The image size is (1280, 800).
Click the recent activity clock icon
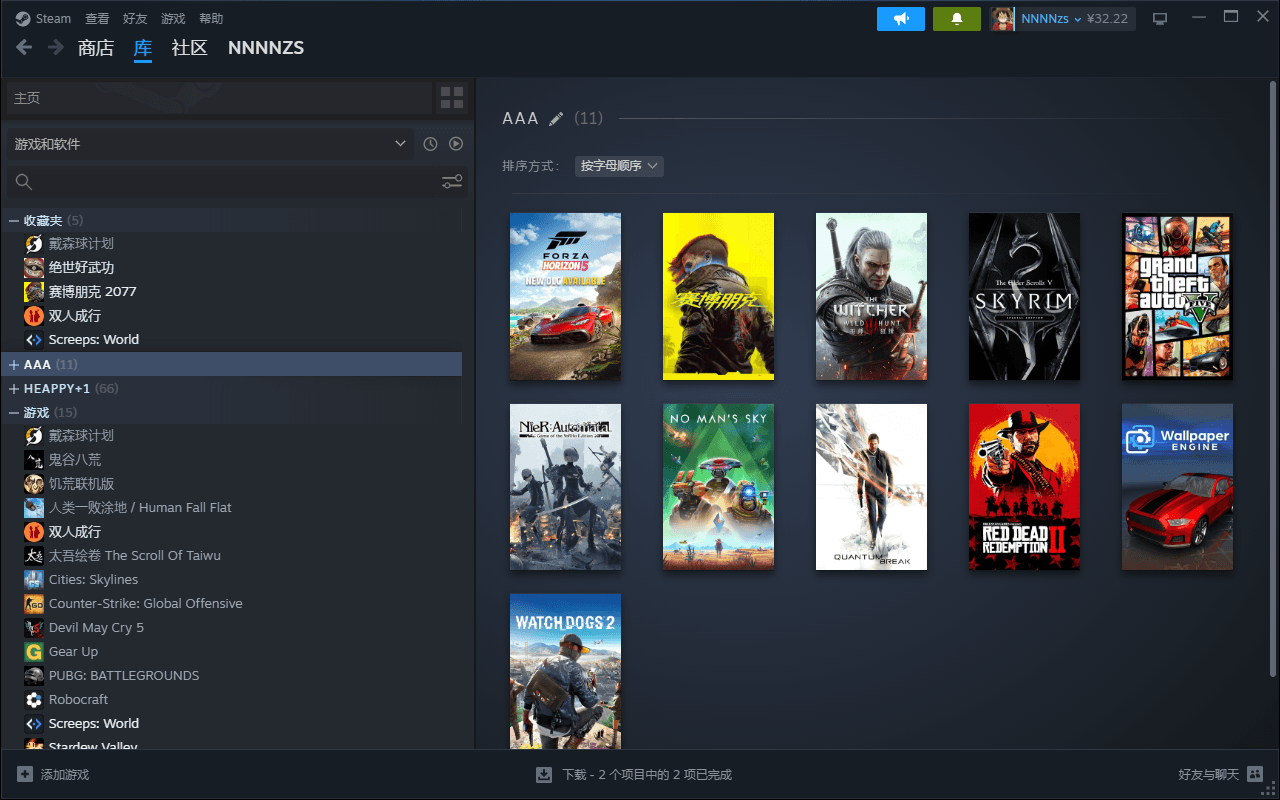click(430, 144)
